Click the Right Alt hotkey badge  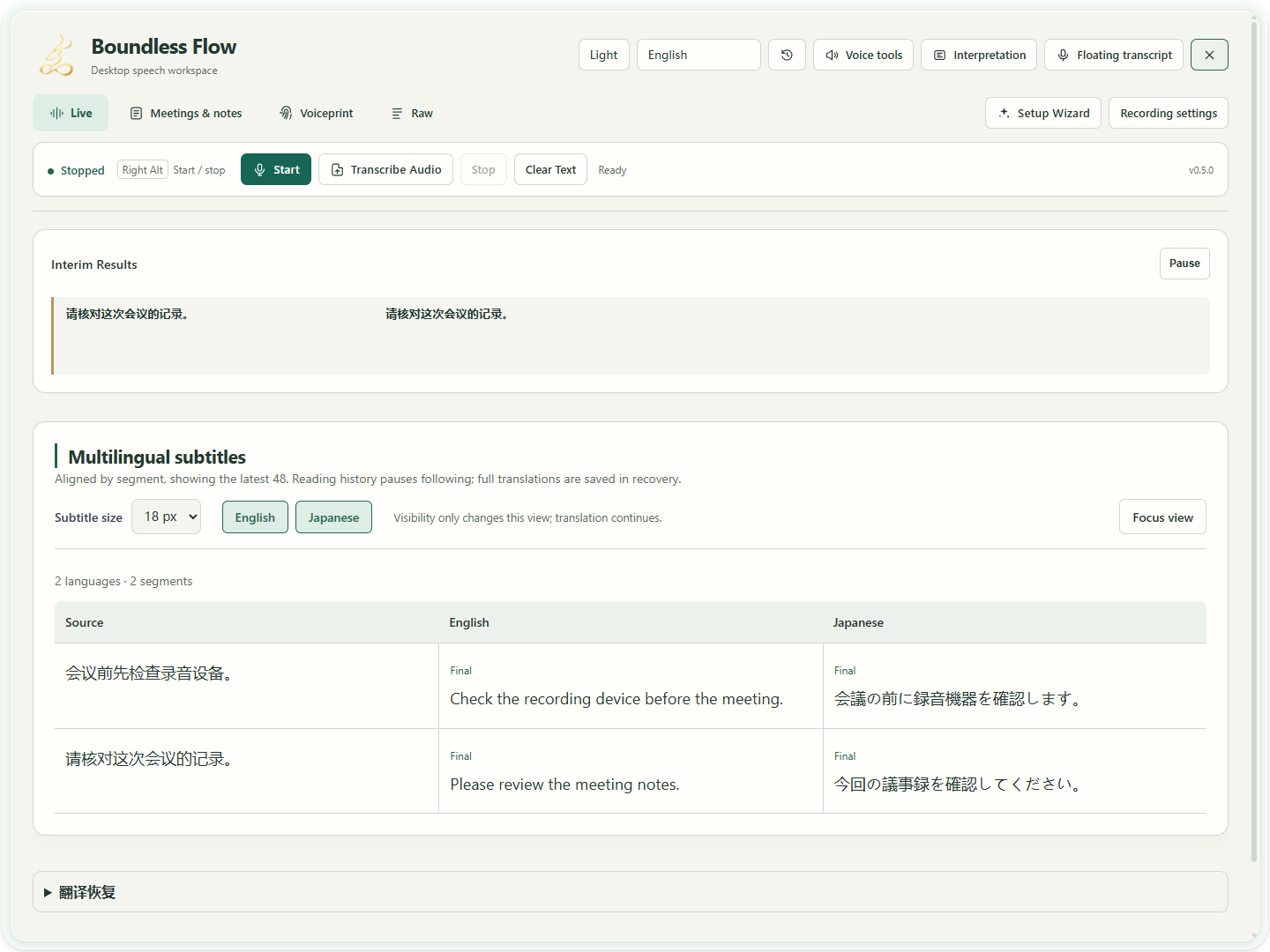coord(143,170)
